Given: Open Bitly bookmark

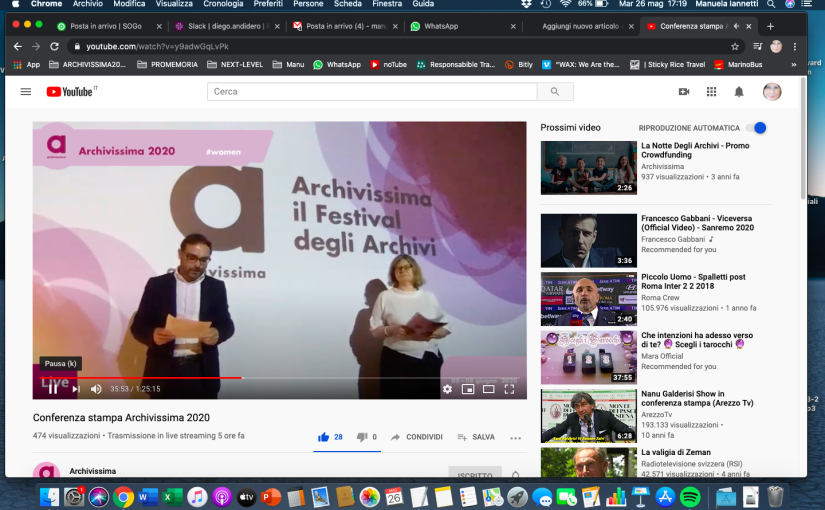Looking at the screenshot, I should coord(519,65).
